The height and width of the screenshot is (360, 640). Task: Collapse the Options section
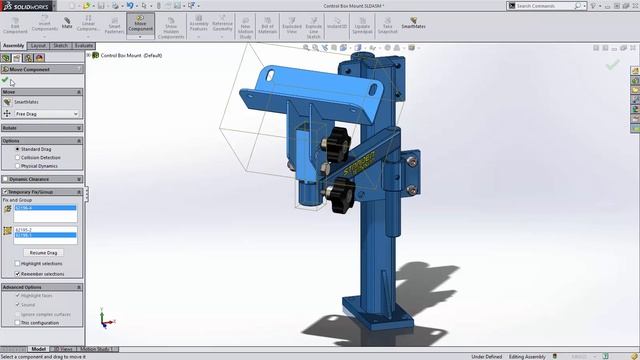[79, 141]
